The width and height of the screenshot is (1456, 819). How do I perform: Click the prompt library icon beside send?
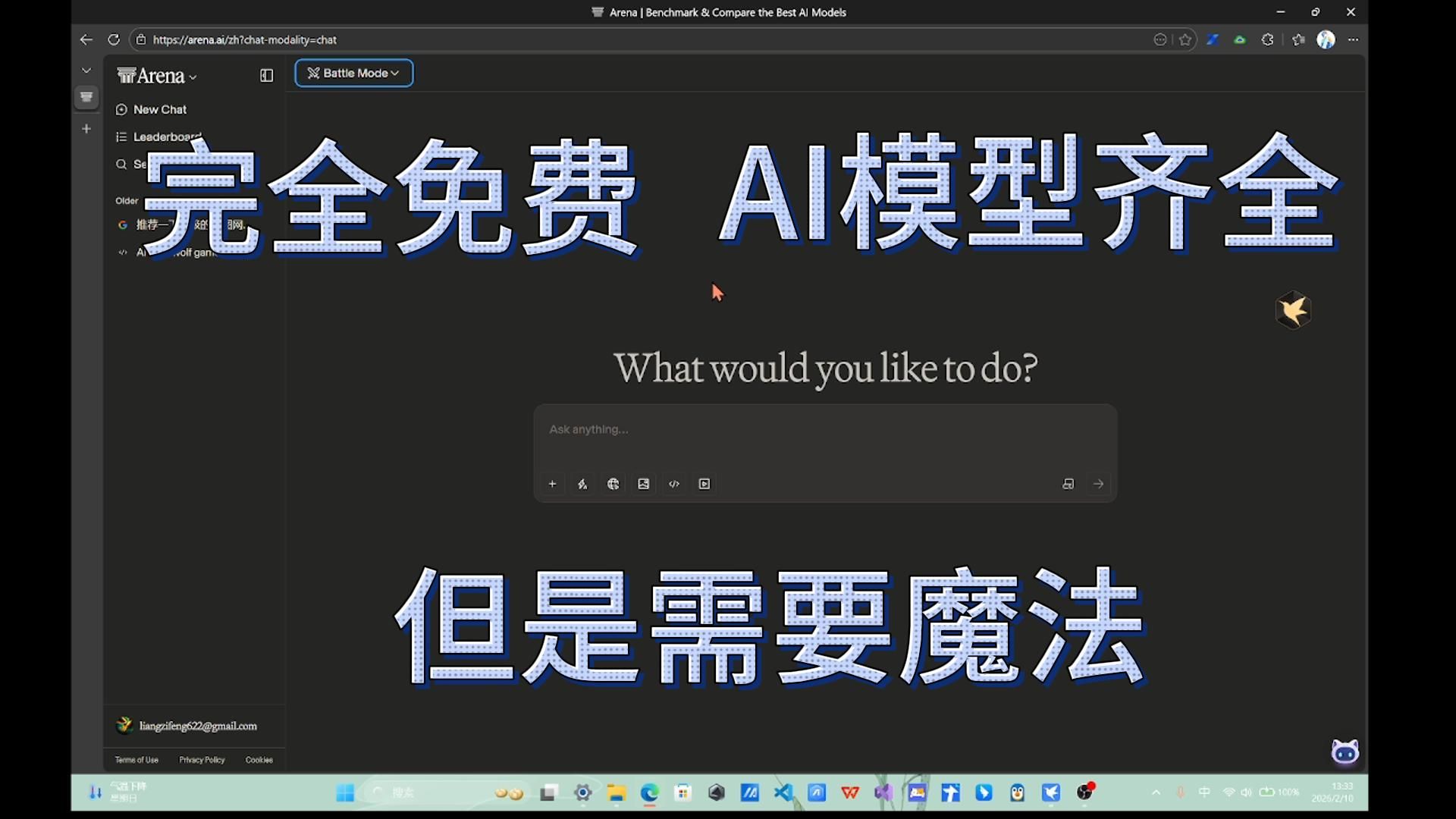point(1068,484)
